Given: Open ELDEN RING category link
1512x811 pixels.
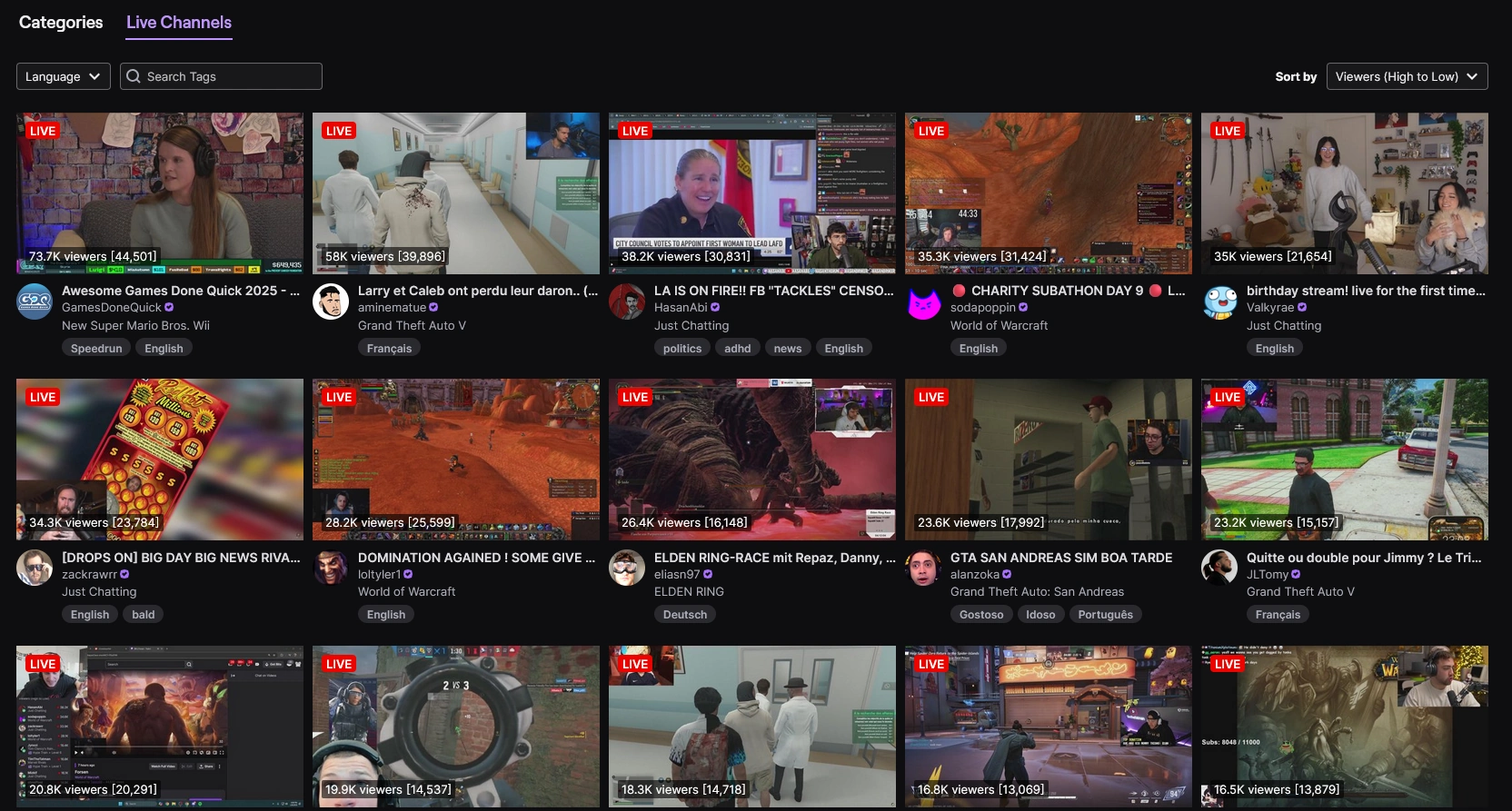Looking at the screenshot, I should coord(689,591).
